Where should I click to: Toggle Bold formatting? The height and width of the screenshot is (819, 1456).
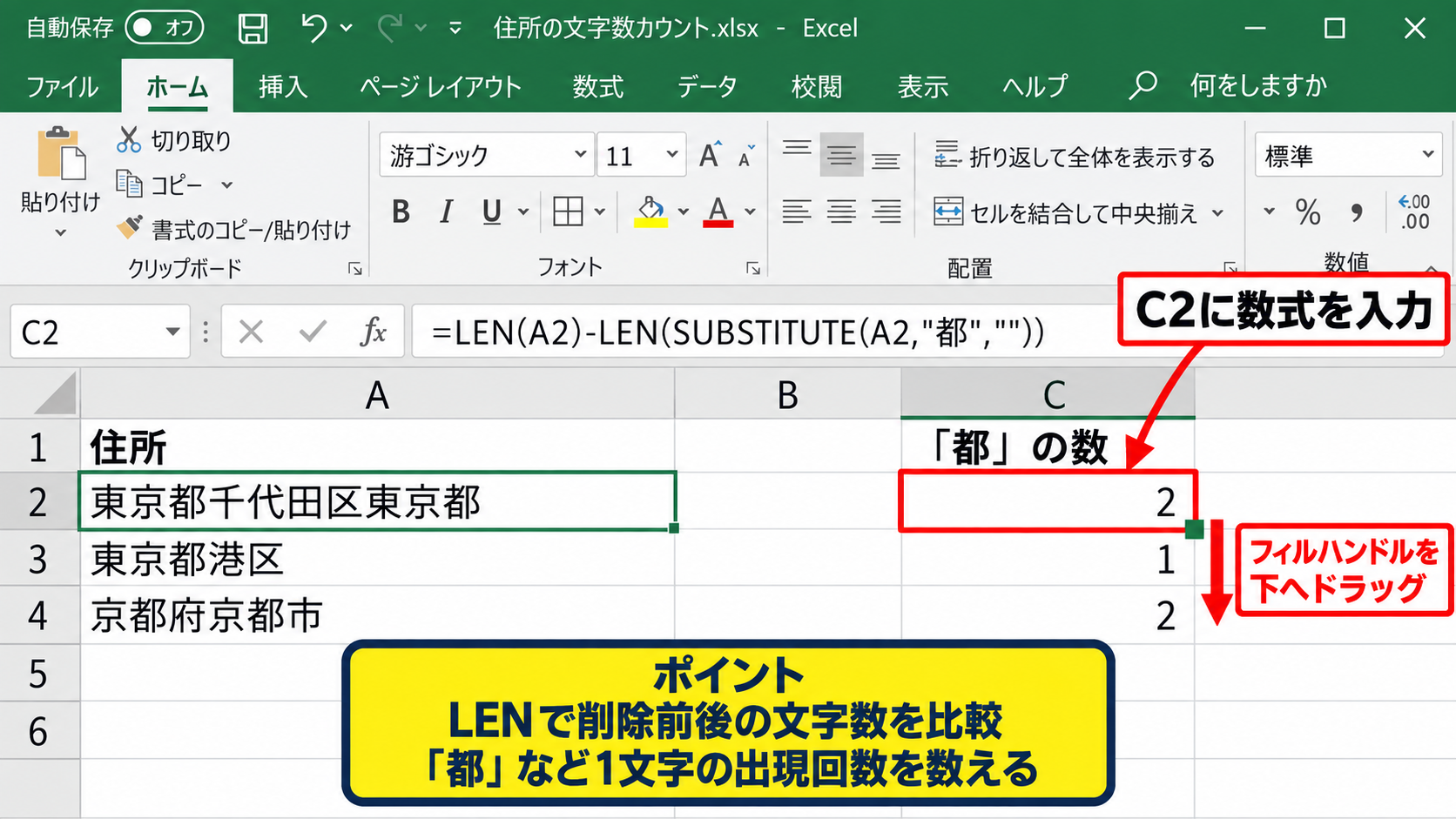(x=401, y=211)
